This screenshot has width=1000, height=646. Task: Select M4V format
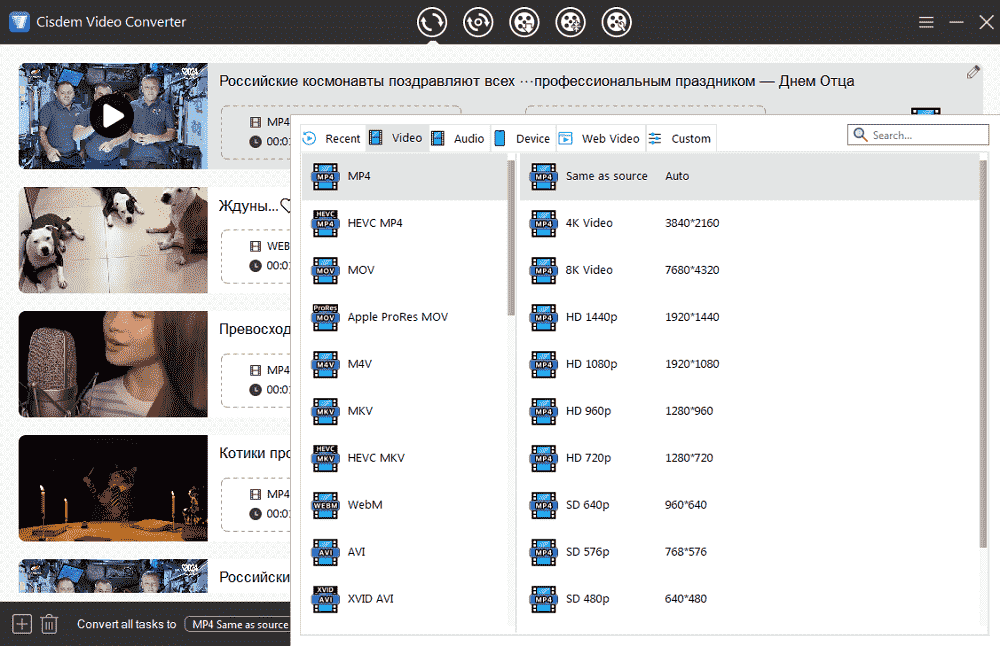point(404,364)
